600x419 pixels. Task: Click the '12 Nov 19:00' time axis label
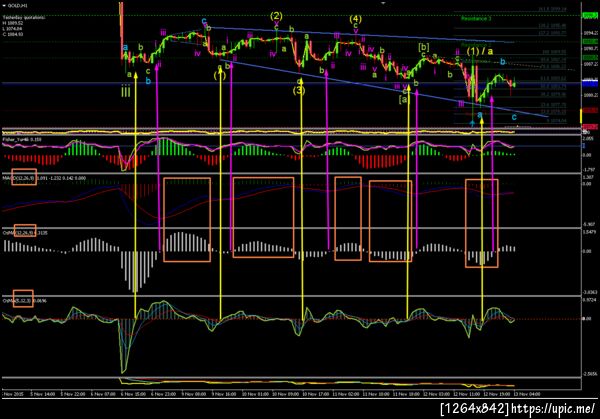(x=497, y=393)
